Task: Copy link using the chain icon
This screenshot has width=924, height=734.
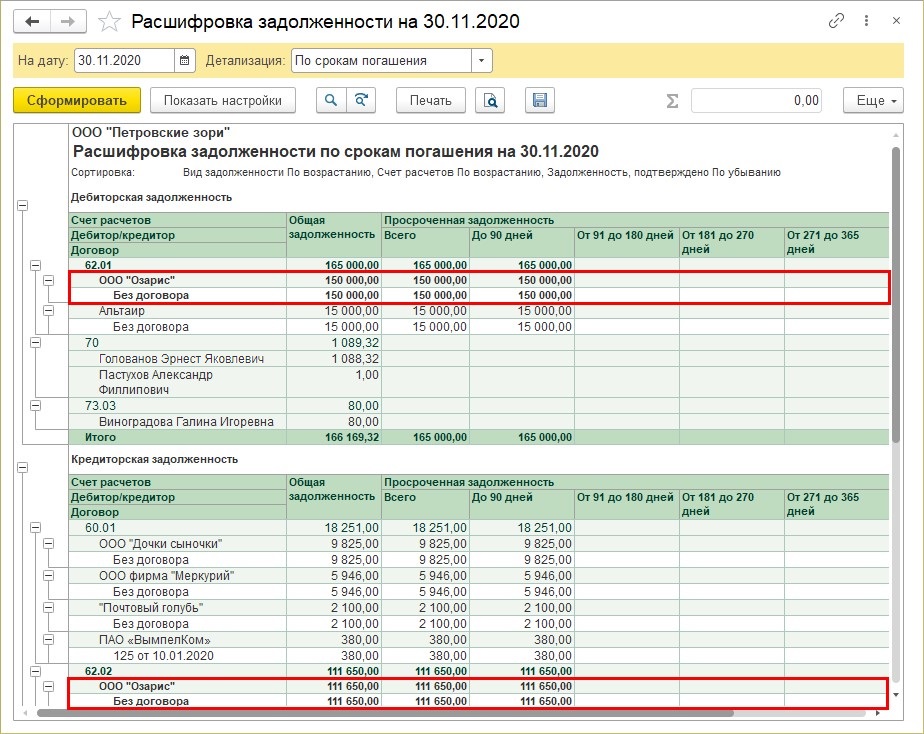Action: [x=836, y=21]
